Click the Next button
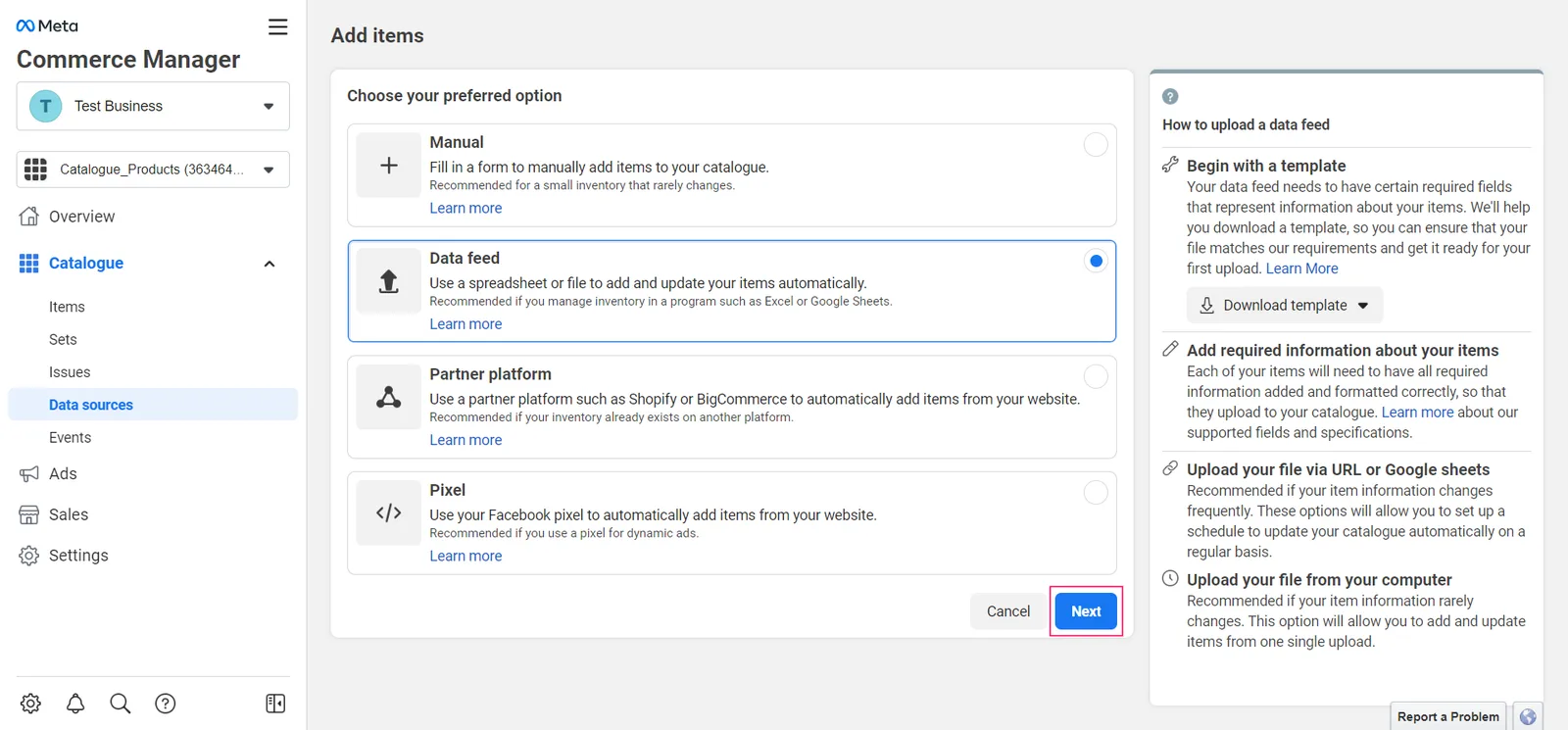Screen dimensions: 1568x730 click(x=1086, y=611)
